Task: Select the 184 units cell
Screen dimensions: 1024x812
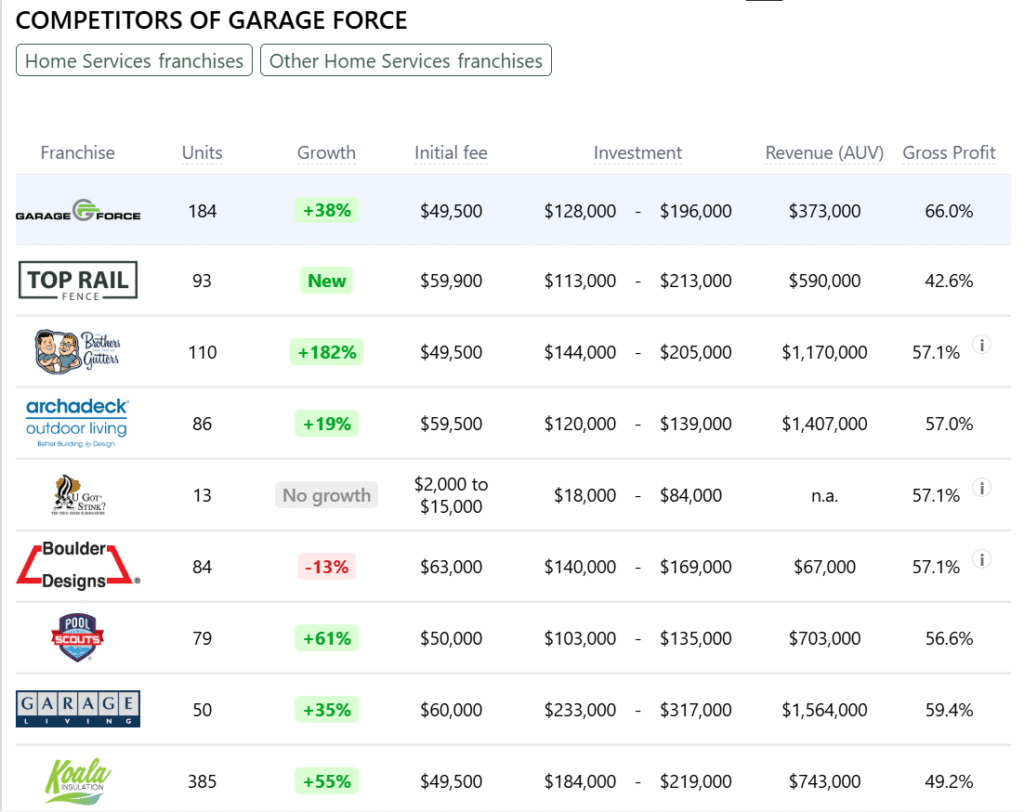Action: click(202, 211)
